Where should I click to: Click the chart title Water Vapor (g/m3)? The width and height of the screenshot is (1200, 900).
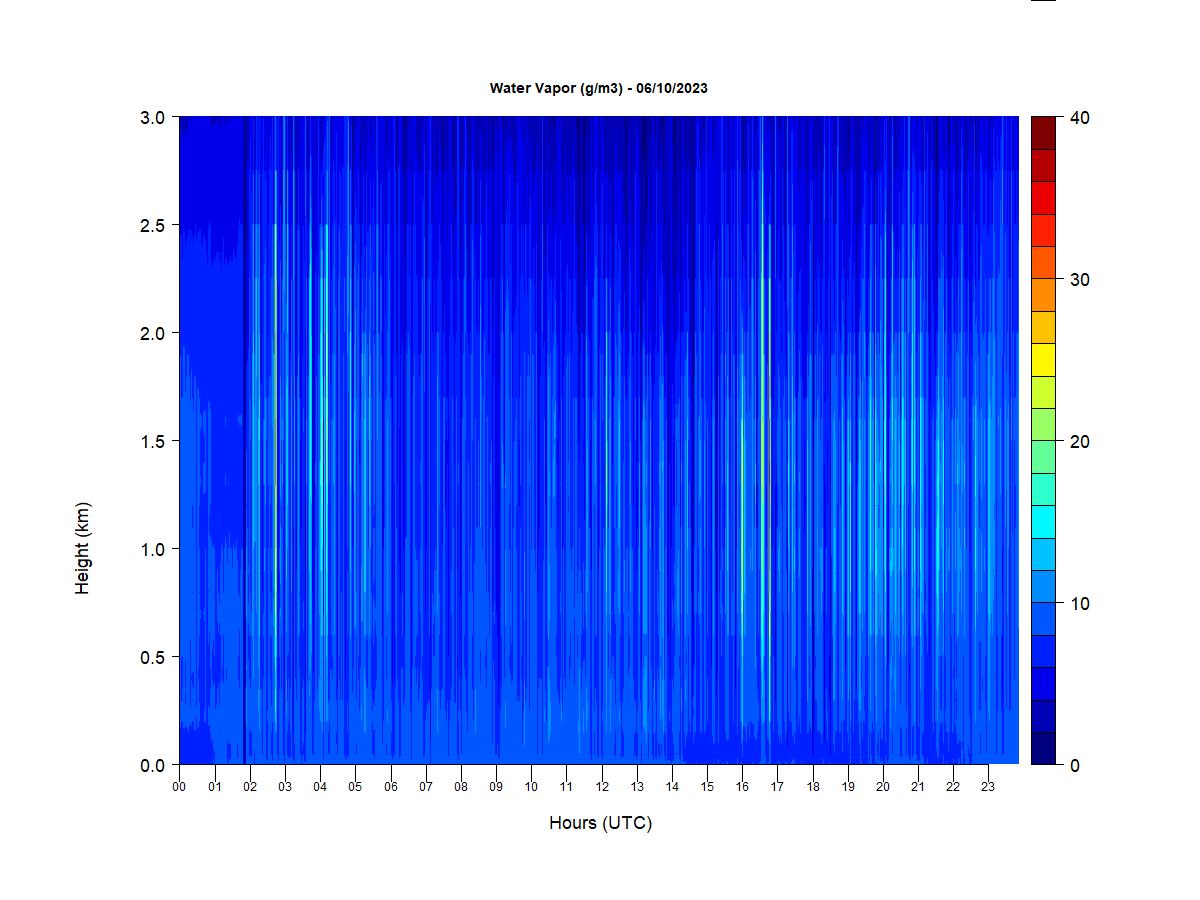[598, 88]
